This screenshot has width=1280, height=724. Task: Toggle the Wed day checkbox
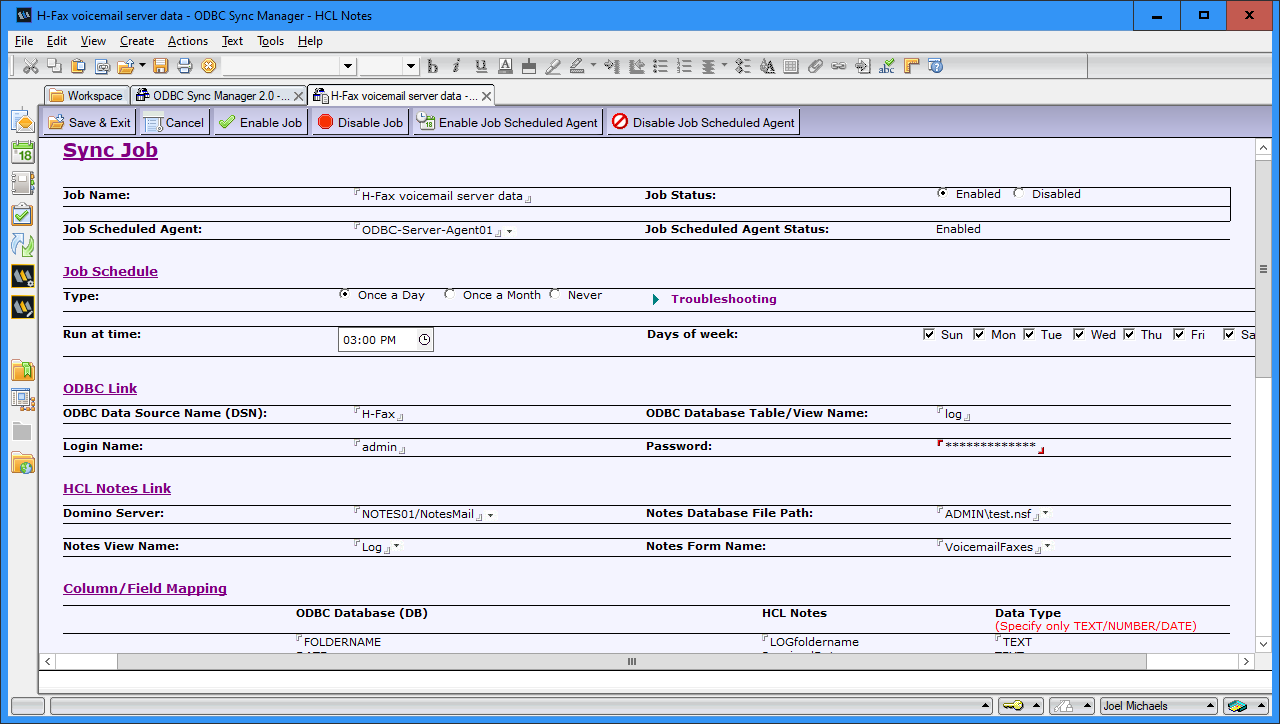1079,334
